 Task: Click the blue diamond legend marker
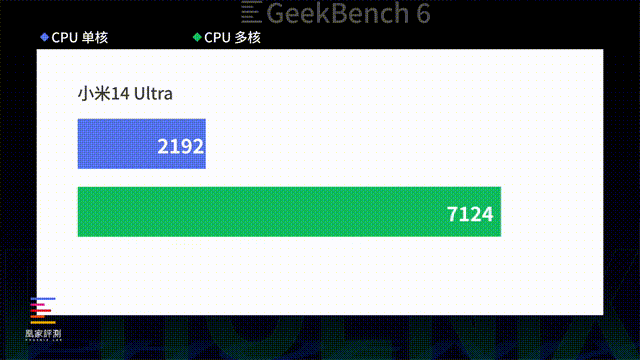[x=44, y=38]
